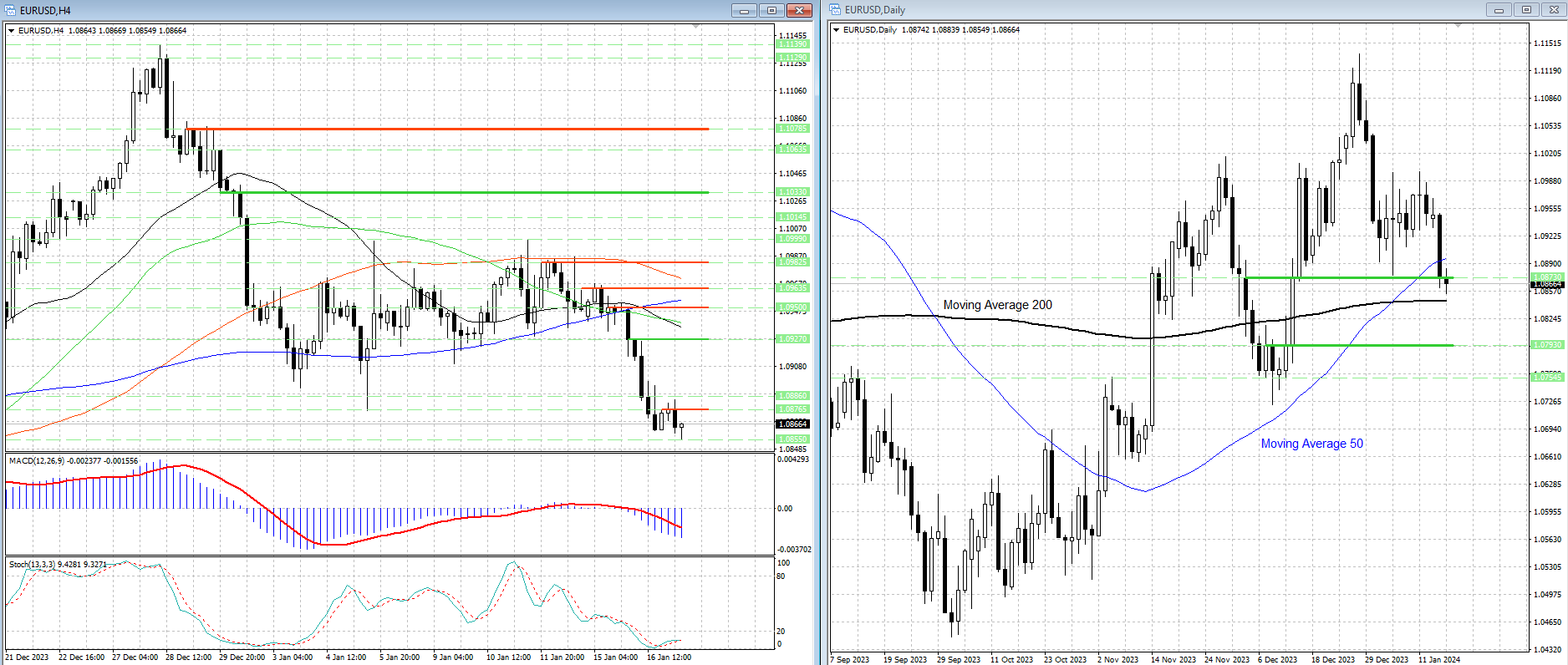Click the EURUSD,H4 title bar text
Image resolution: width=1568 pixels, height=665 pixels.
45,11
